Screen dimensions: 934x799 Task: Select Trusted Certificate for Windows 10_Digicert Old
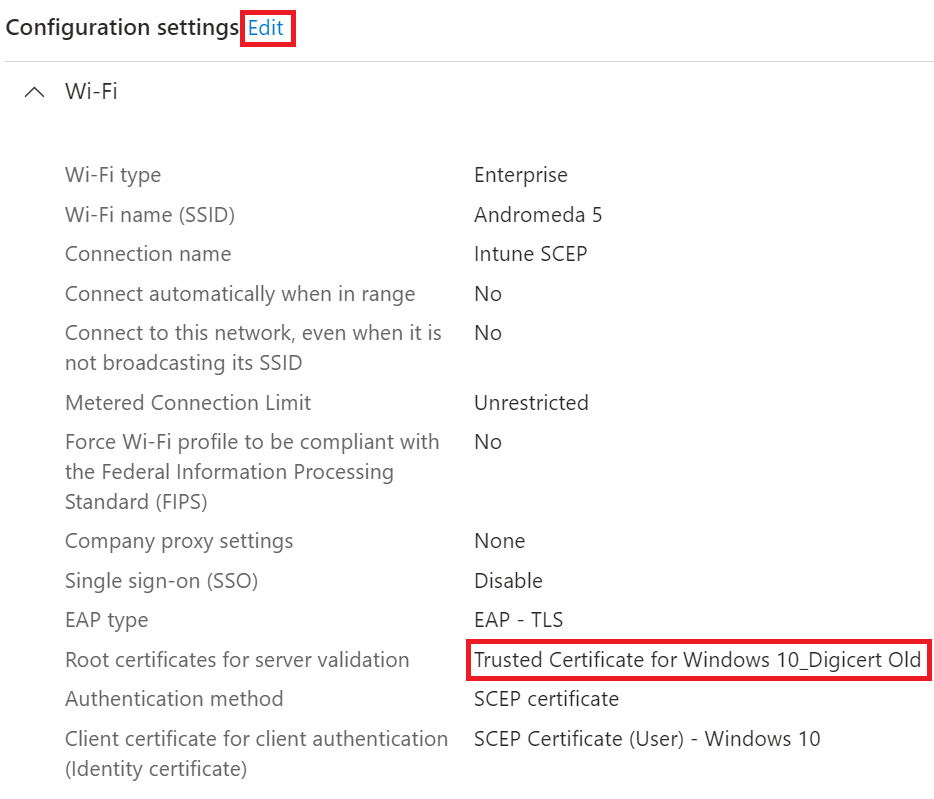[698, 660]
